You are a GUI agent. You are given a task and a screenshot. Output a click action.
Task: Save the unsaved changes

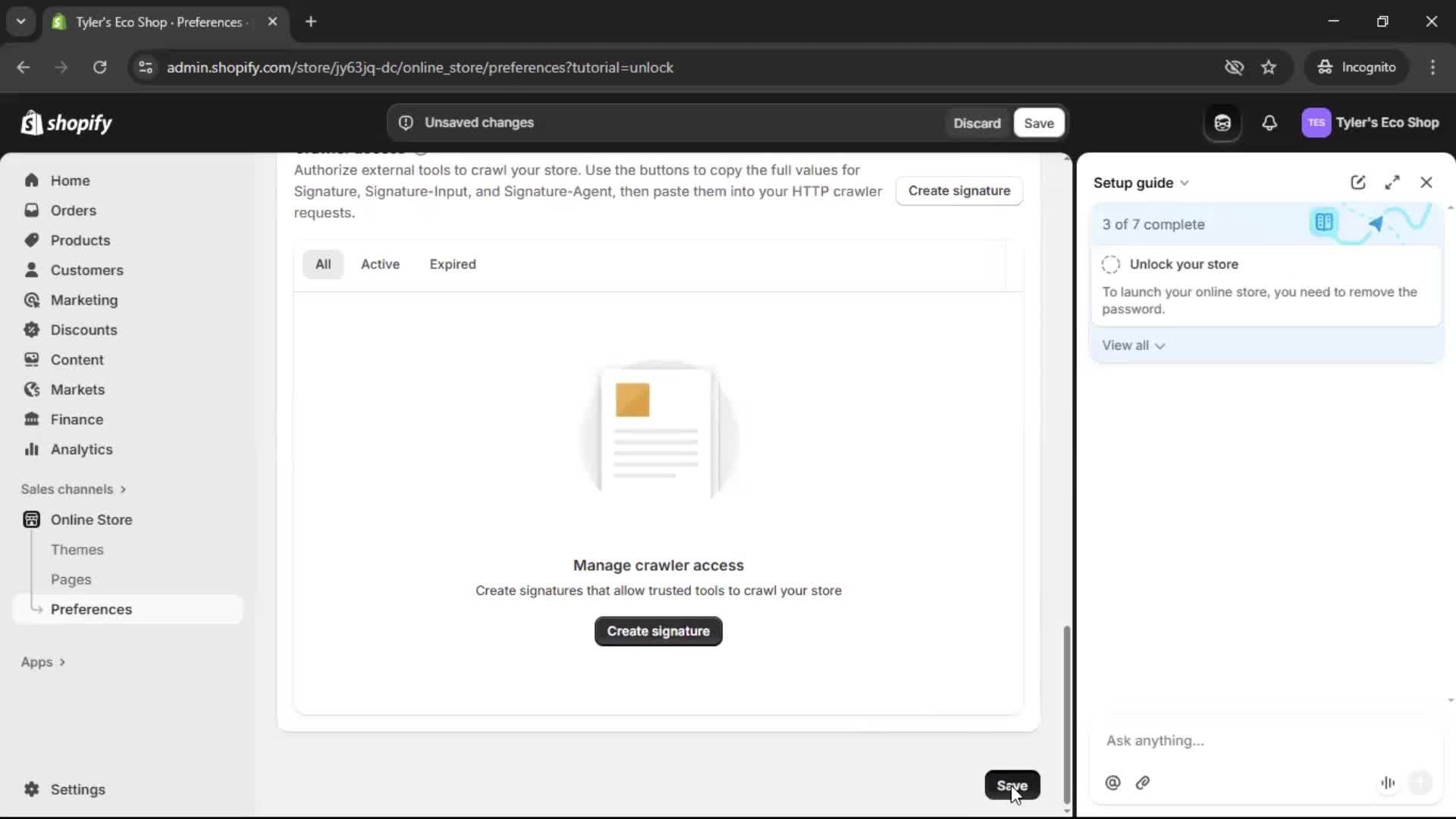pyautogui.click(x=1038, y=122)
